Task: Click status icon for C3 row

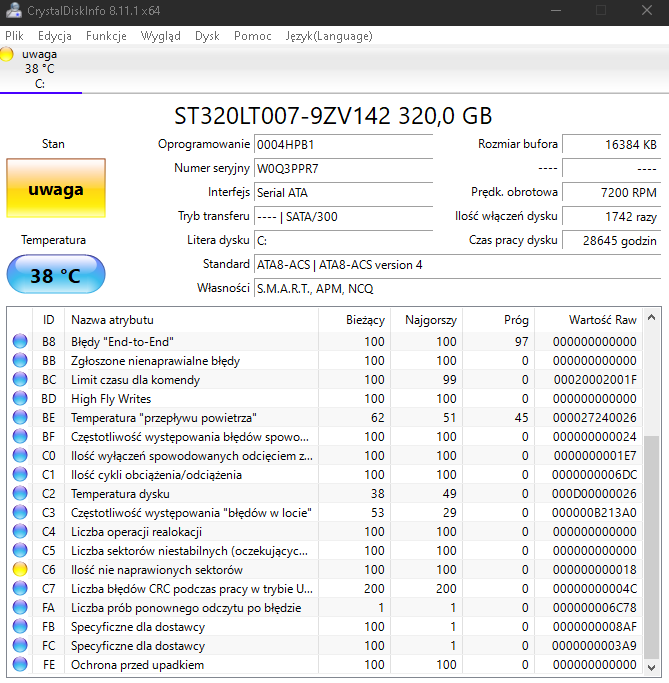Action: 20,512
